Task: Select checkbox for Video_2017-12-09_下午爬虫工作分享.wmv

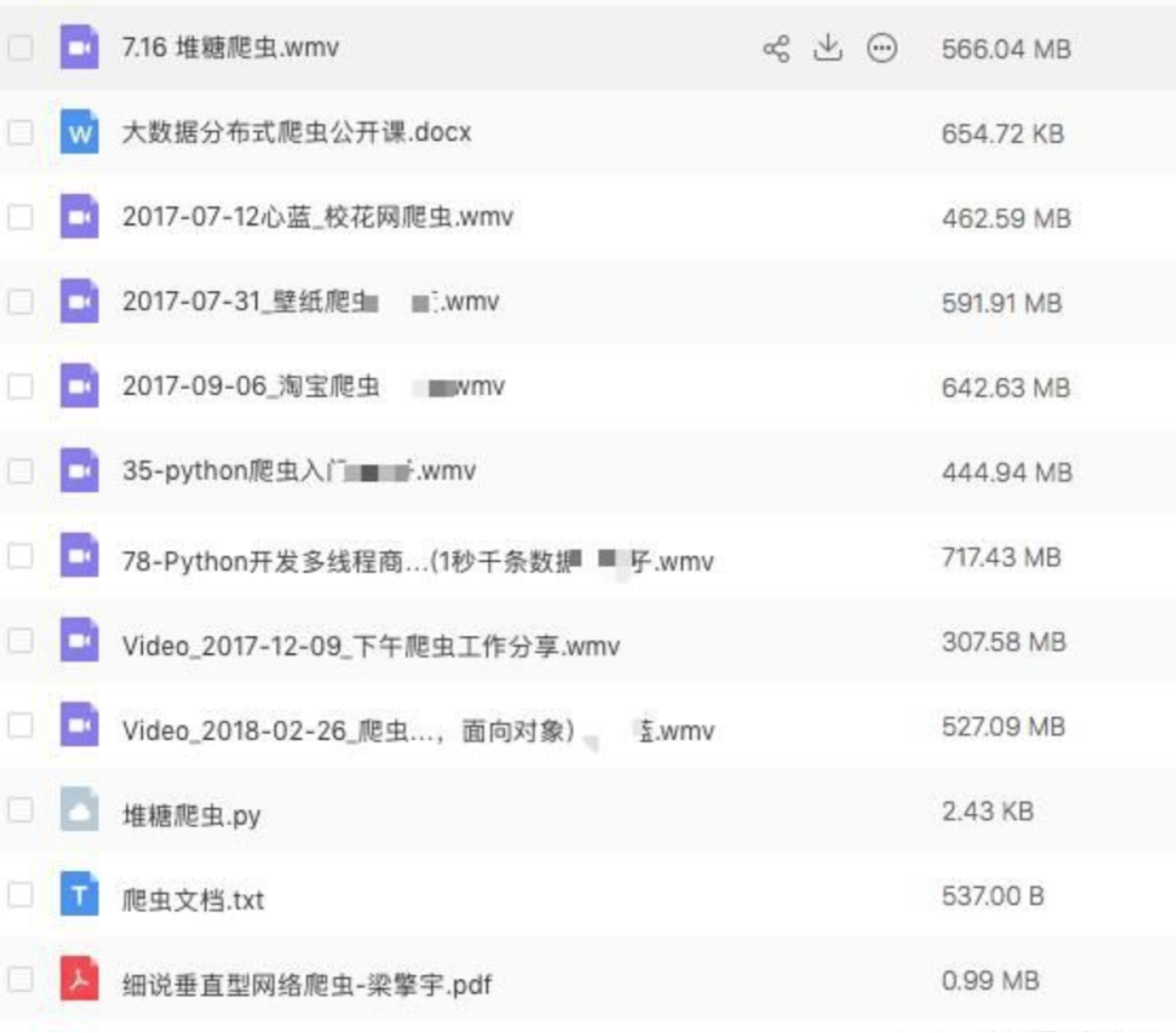Action: pyautogui.click(x=21, y=641)
